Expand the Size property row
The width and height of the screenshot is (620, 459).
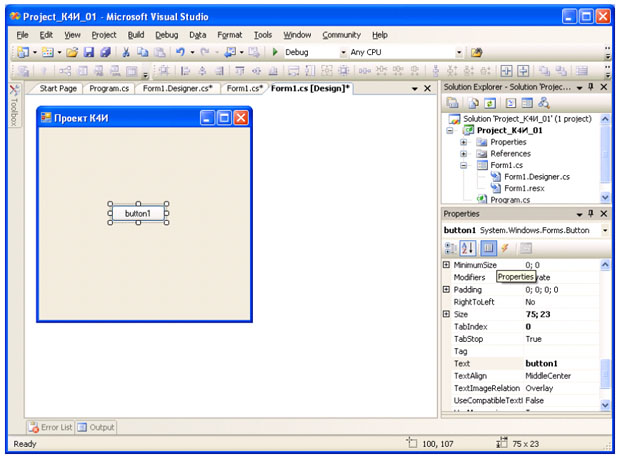pos(446,314)
